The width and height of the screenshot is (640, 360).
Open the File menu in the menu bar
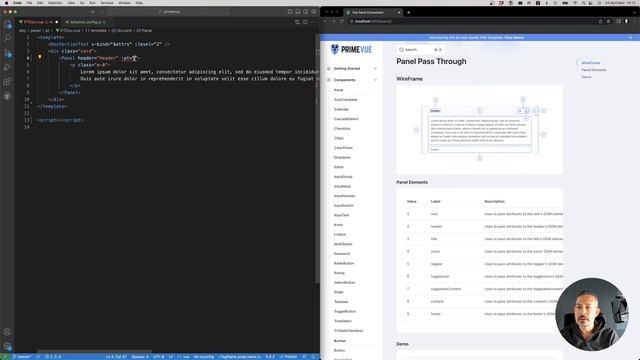29,3
